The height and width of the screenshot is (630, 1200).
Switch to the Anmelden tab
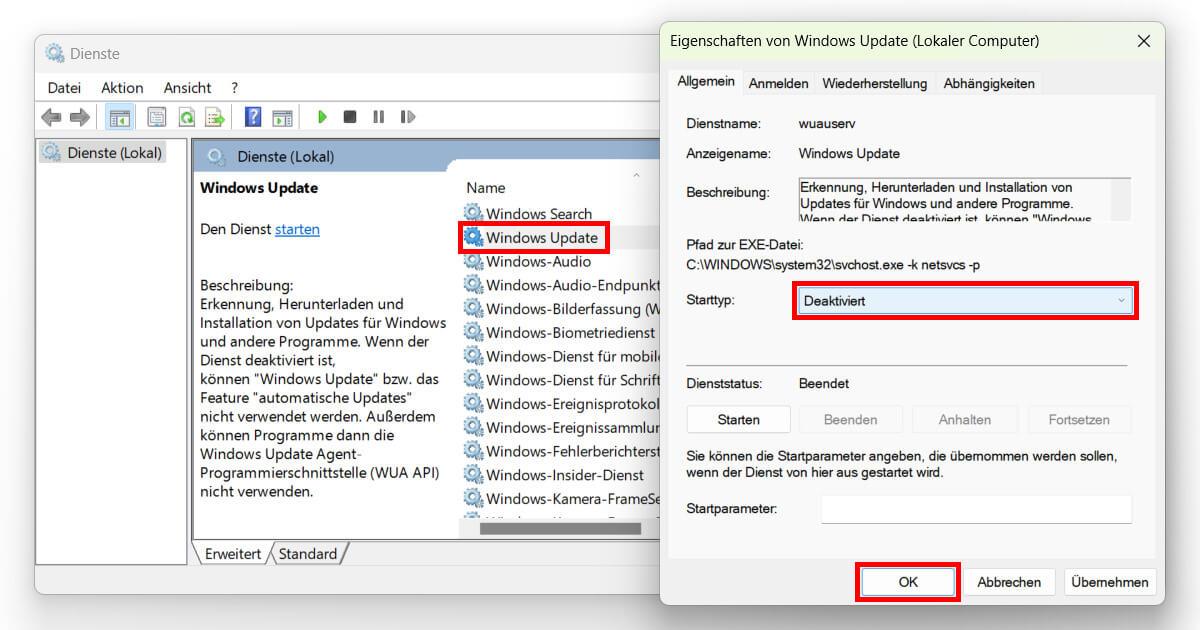pyautogui.click(x=778, y=83)
